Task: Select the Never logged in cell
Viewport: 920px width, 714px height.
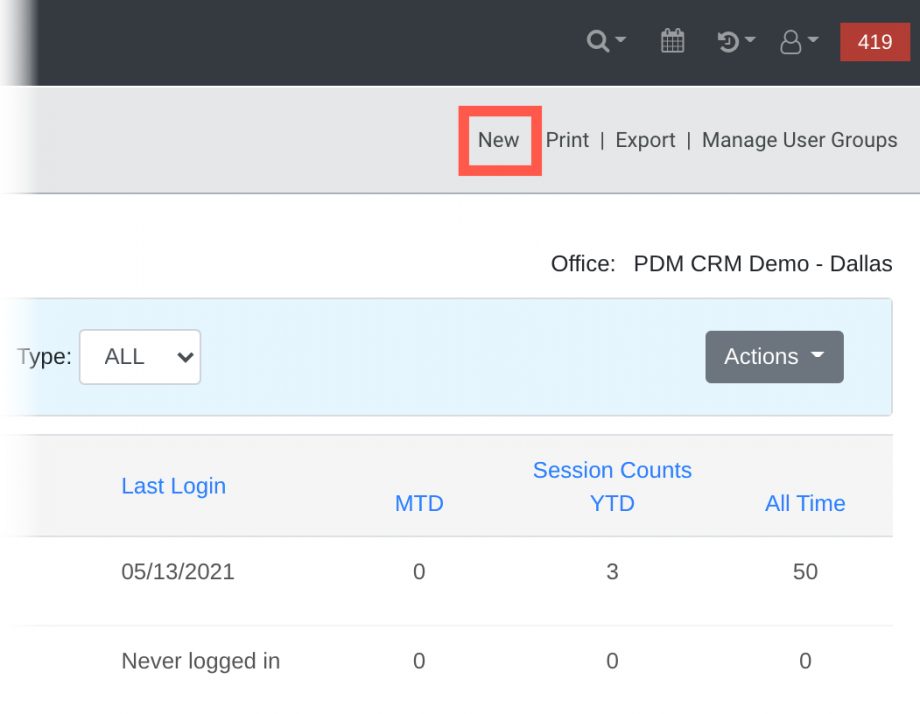Action: pyautogui.click(x=201, y=661)
